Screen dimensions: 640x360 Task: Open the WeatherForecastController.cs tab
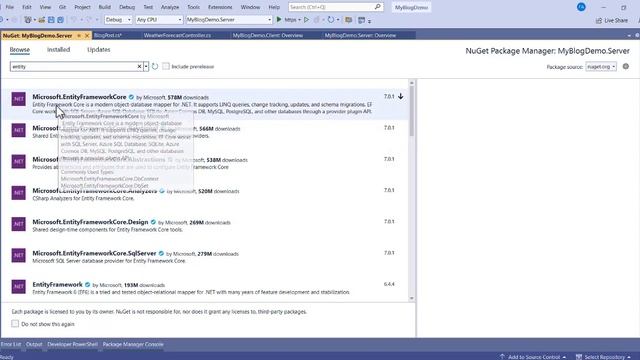tap(177, 36)
